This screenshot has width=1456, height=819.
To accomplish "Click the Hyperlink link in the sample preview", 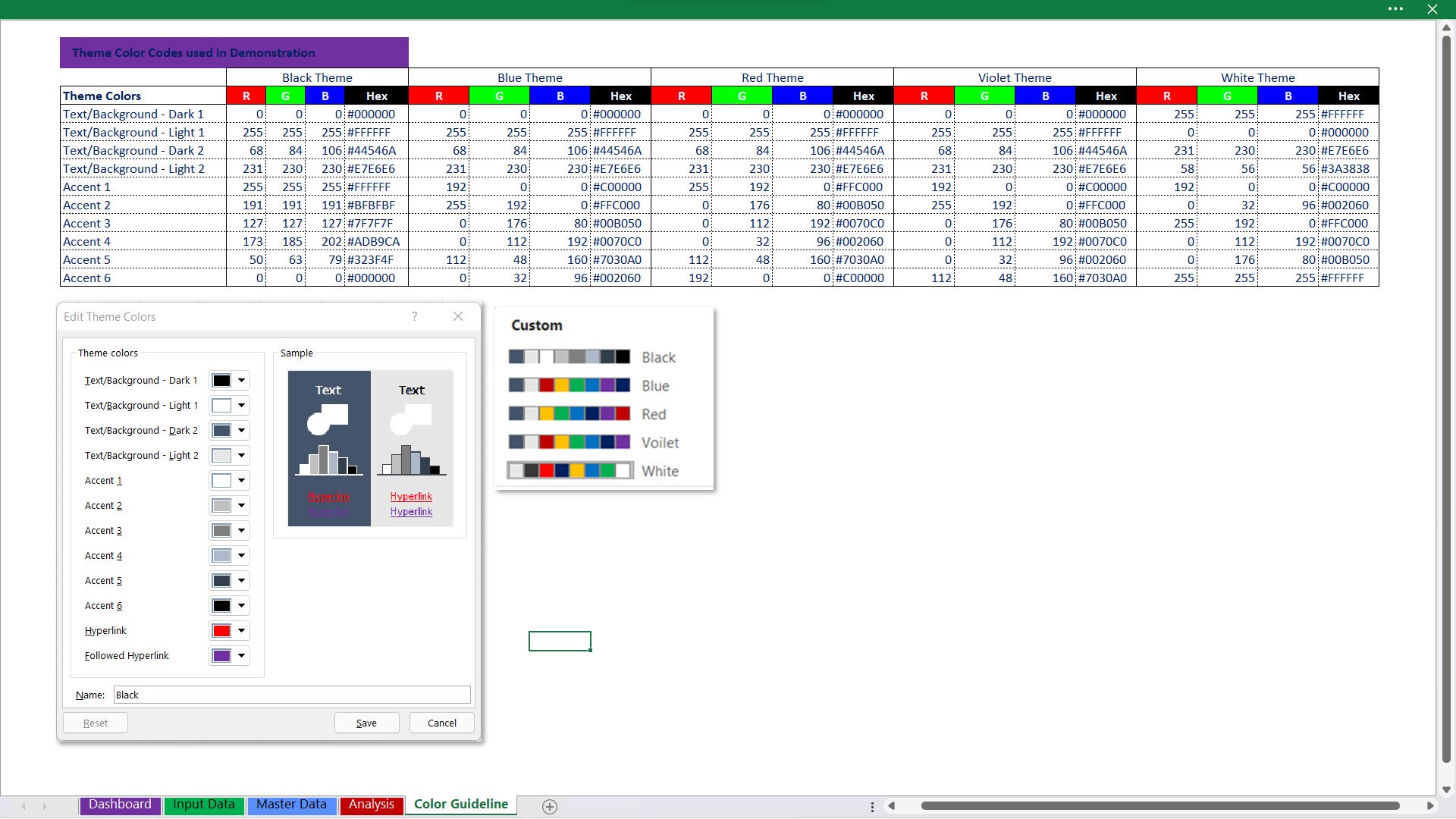I will point(411,497).
